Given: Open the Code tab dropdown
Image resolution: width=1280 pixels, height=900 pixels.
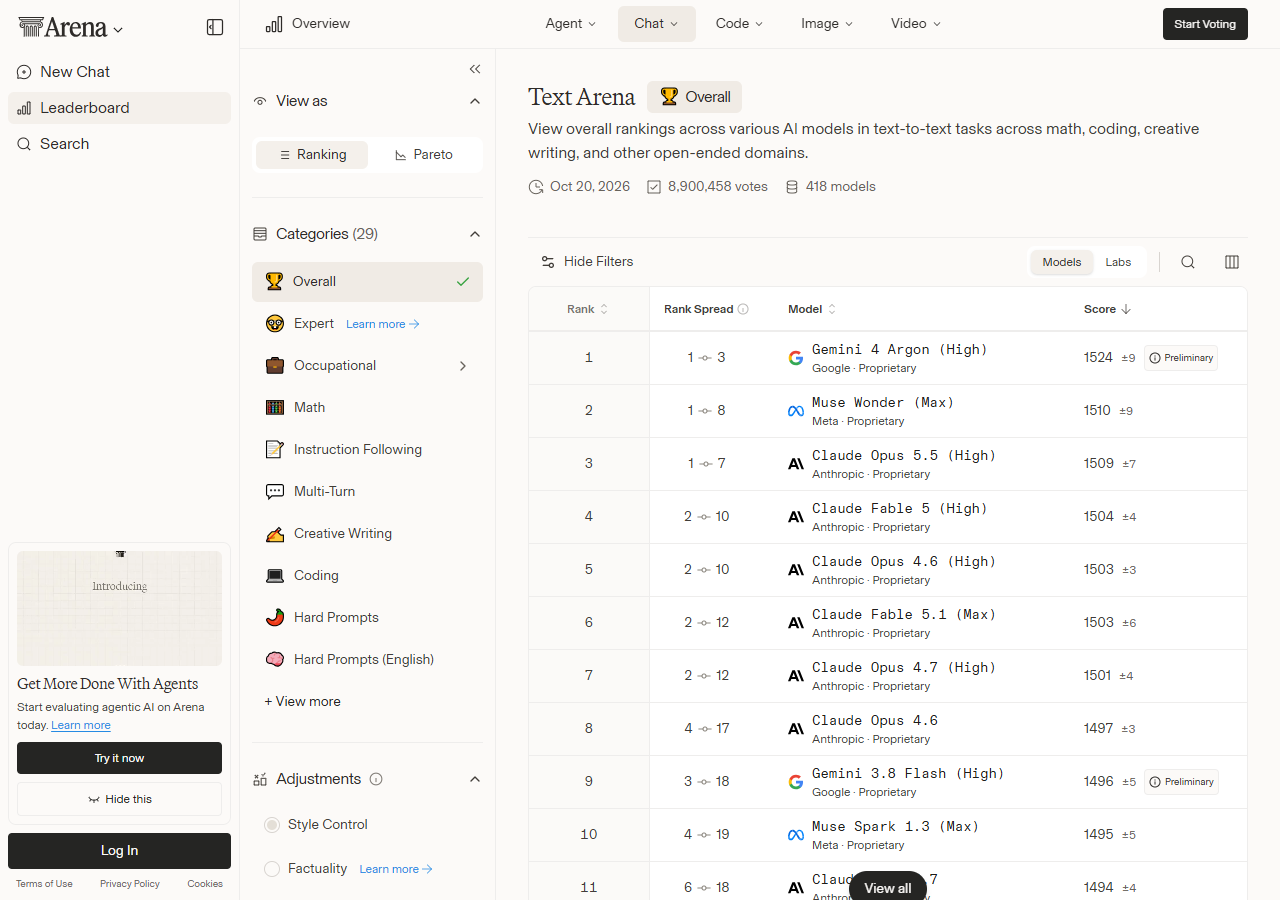Looking at the screenshot, I should [739, 24].
